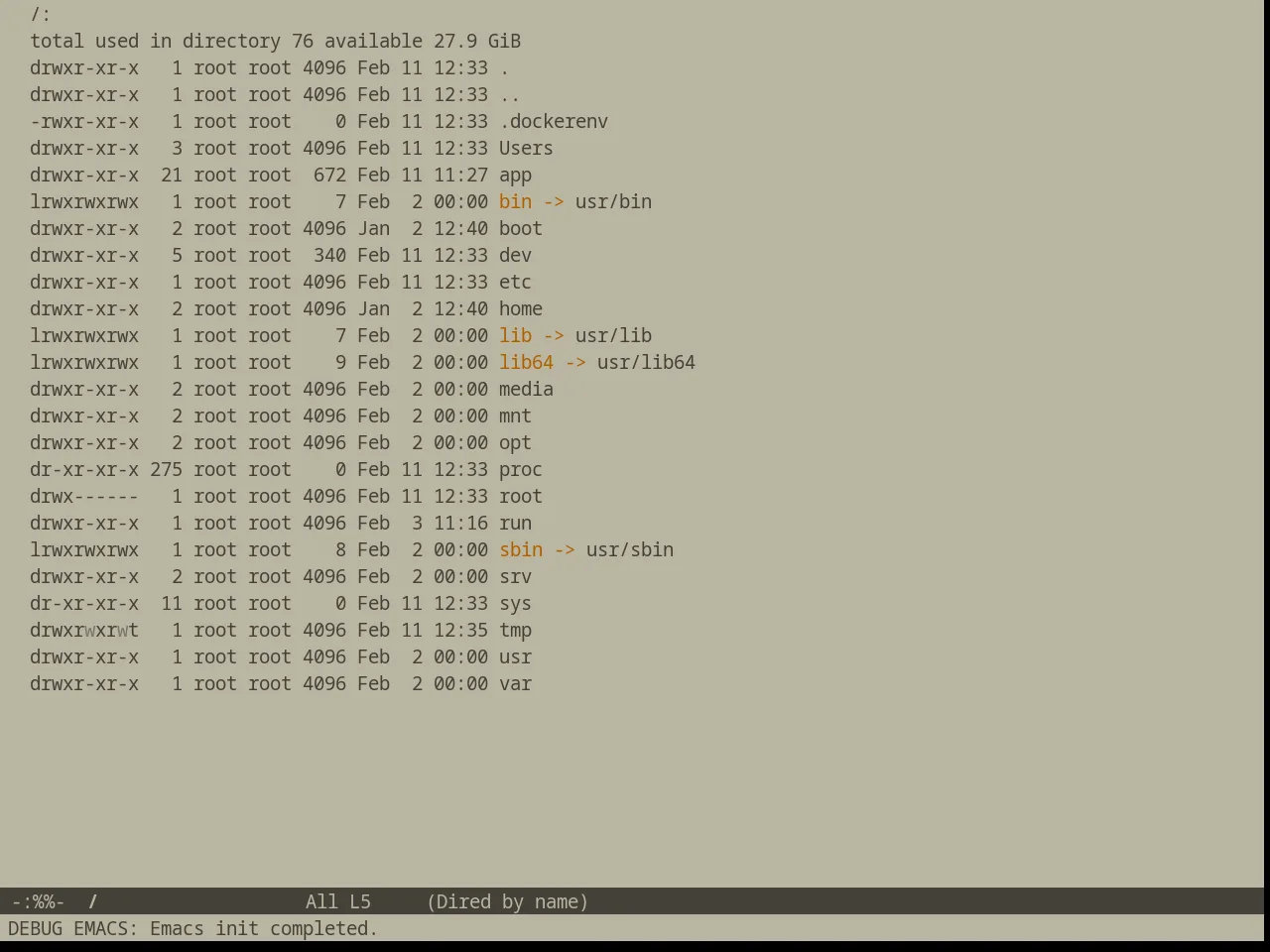Click the size 672 of the app row

tap(329, 175)
